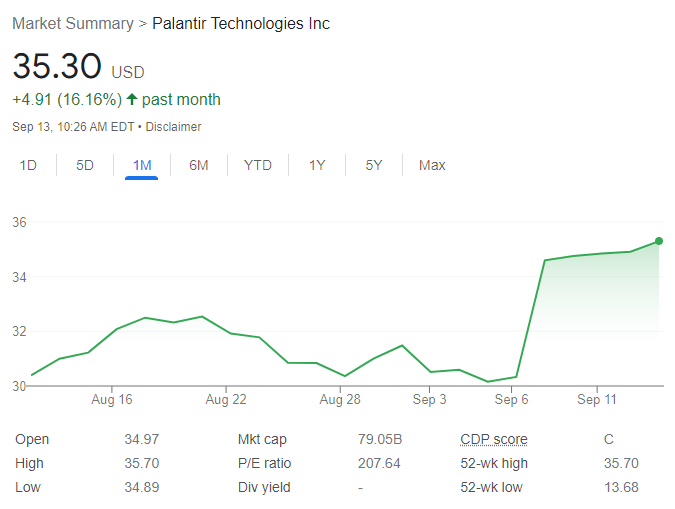The width and height of the screenshot is (675, 509).
Task: Click the CDP score label
Action: tap(493, 439)
